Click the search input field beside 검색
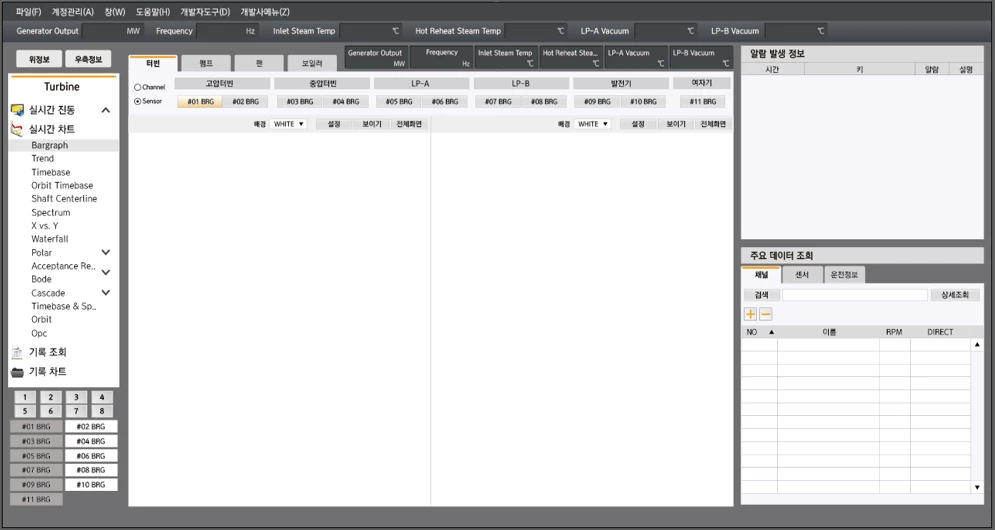The height and width of the screenshot is (530, 995). click(855, 295)
